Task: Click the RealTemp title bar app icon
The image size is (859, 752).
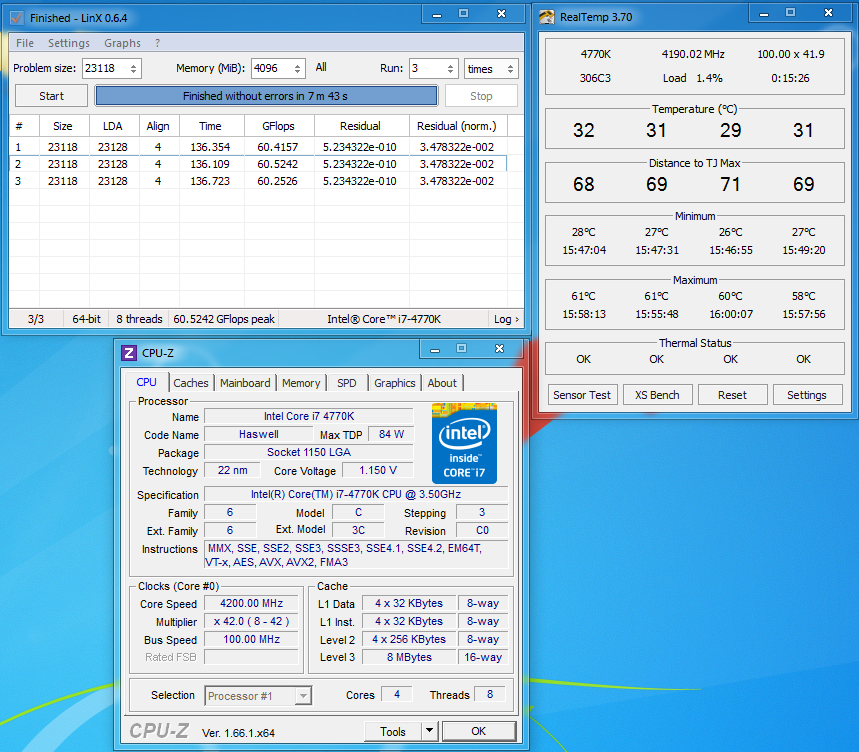Action: (546, 17)
